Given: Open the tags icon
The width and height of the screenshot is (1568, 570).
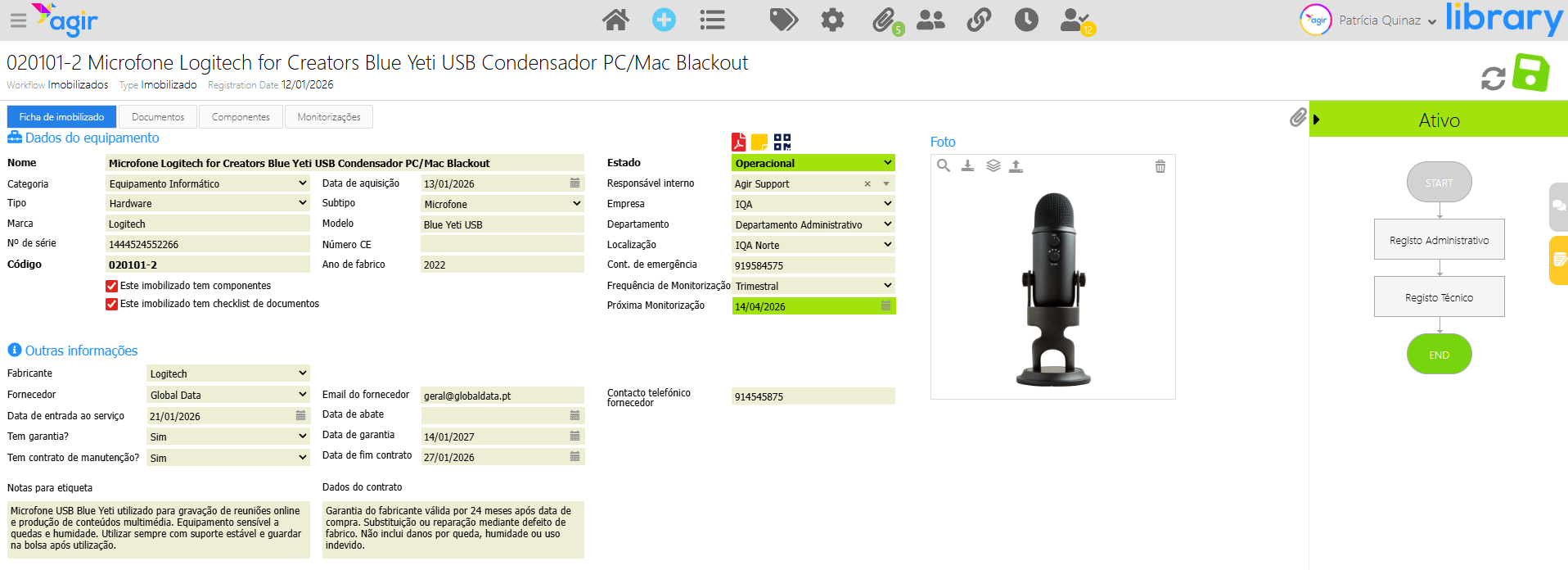Looking at the screenshot, I should (783, 20).
